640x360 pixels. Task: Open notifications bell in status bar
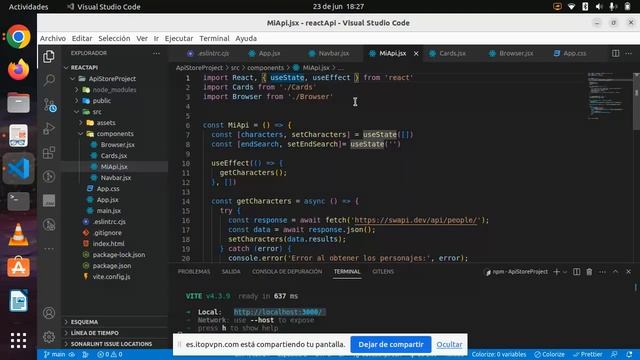click(x=629, y=354)
